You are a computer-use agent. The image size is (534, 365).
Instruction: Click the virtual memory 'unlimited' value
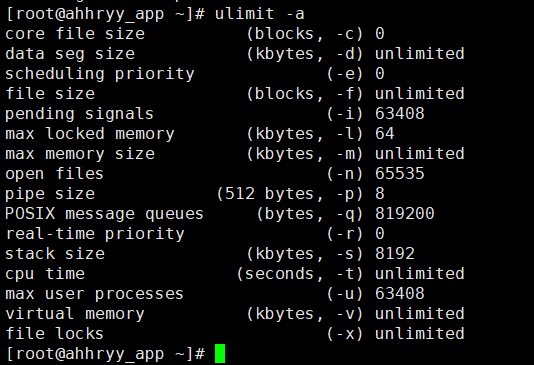[420, 314]
